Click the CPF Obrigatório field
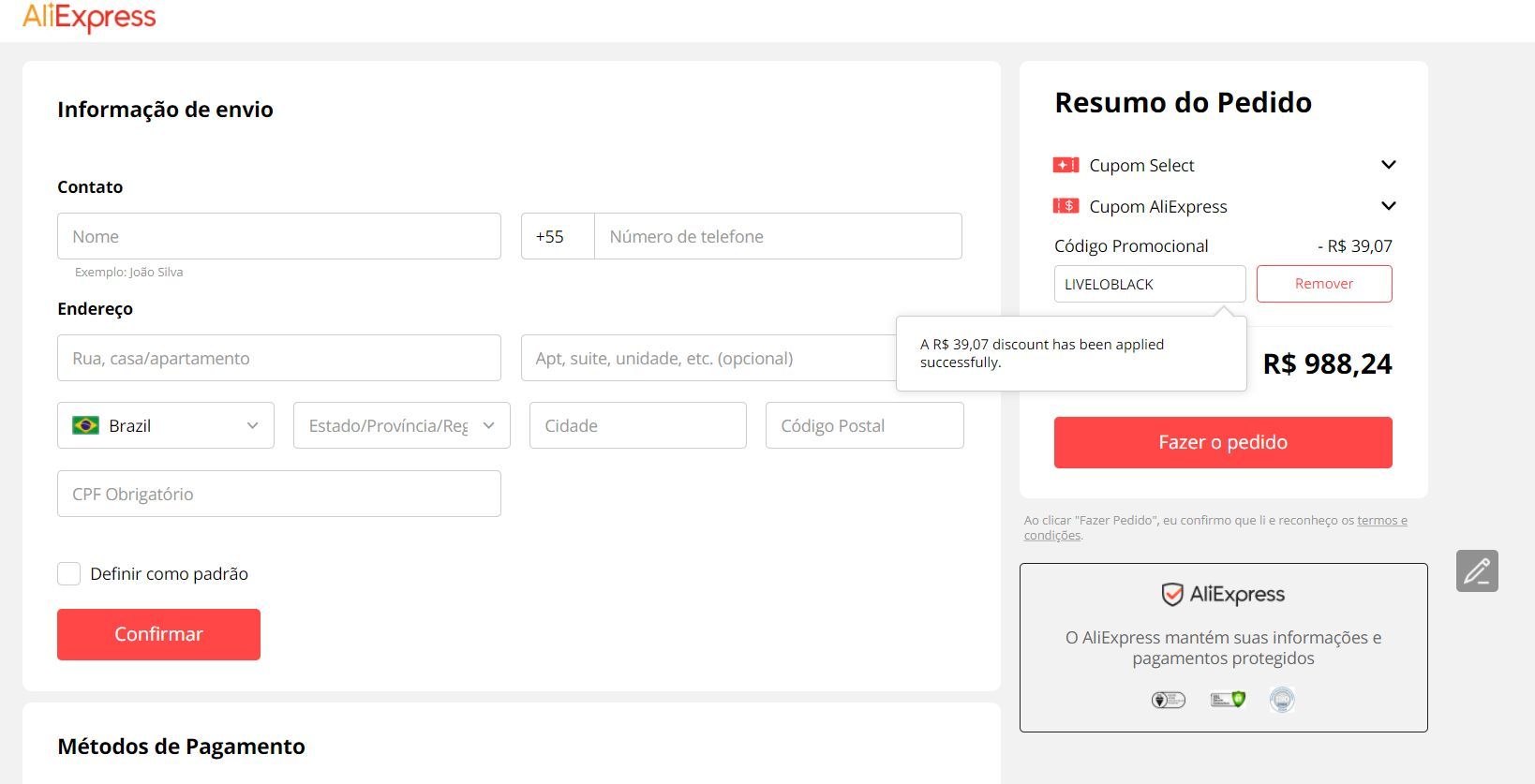 (279, 494)
